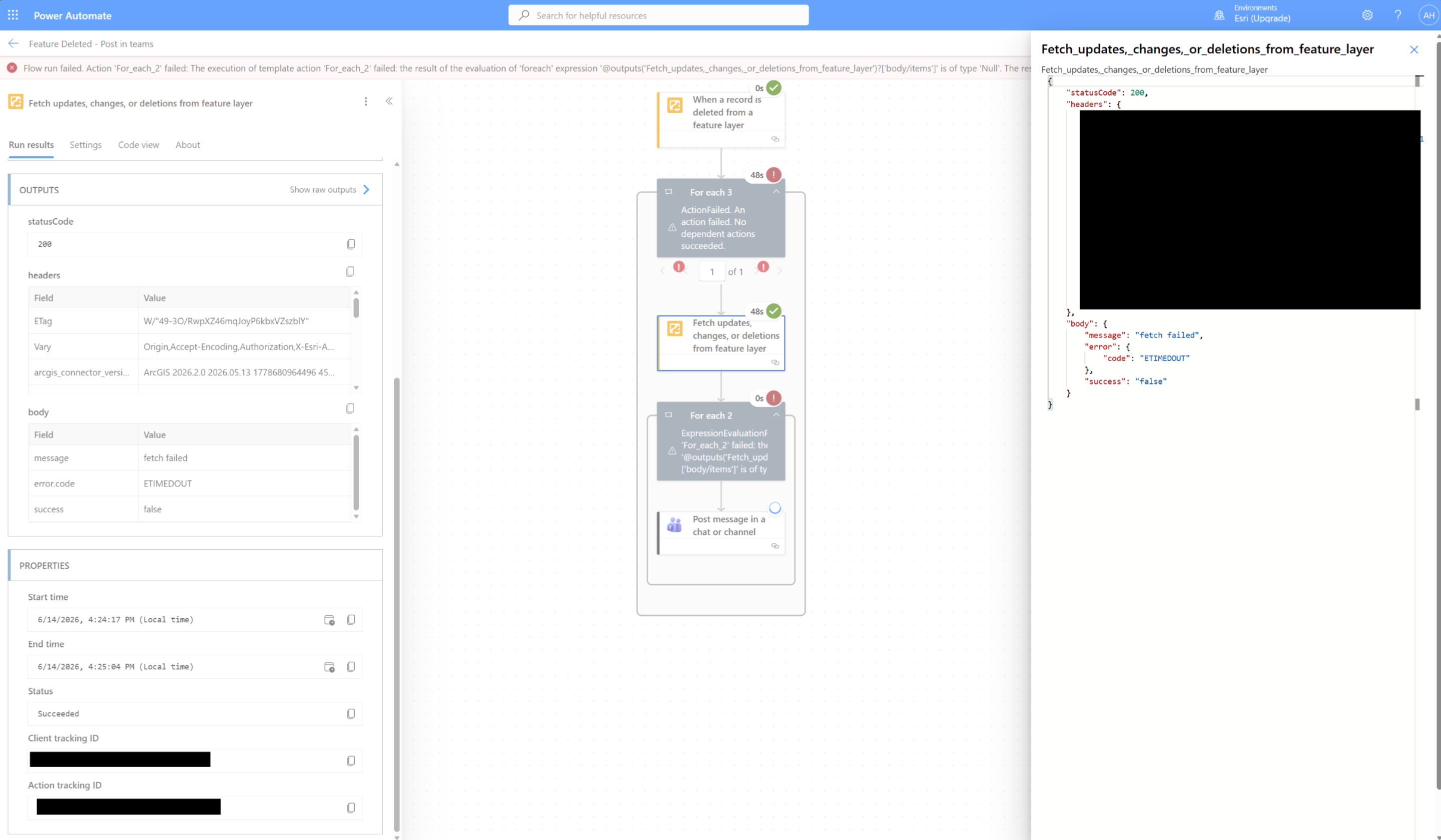Jump to the next failed iteration
Image resolution: width=1441 pixels, height=840 pixels.
(763, 267)
